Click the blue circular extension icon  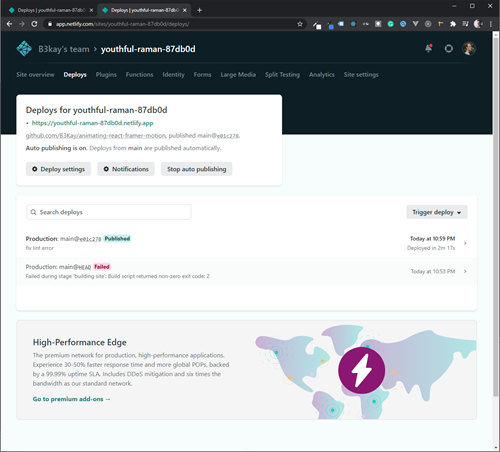point(403,24)
